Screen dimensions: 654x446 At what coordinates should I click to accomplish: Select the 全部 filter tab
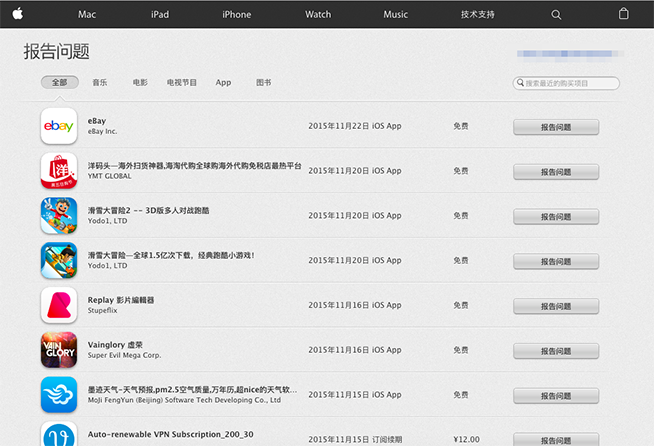[x=60, y=83]
